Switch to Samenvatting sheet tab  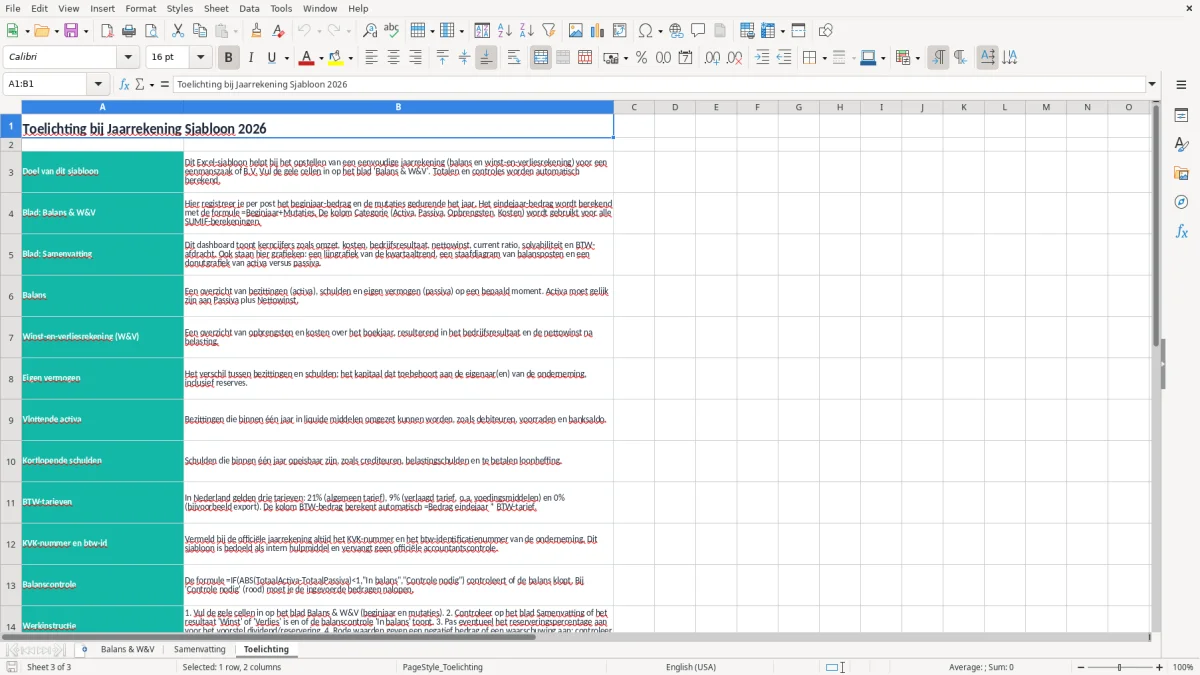(199, 649)
